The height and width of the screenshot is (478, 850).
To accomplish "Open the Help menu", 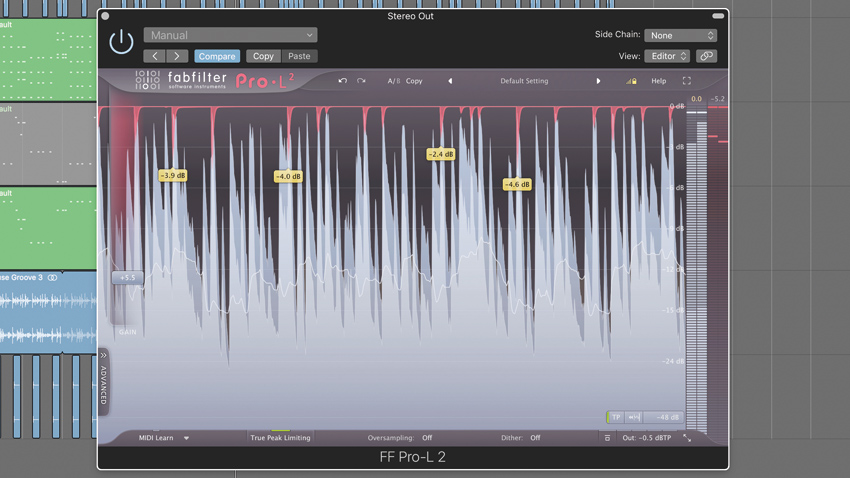I will pos(659,81).
